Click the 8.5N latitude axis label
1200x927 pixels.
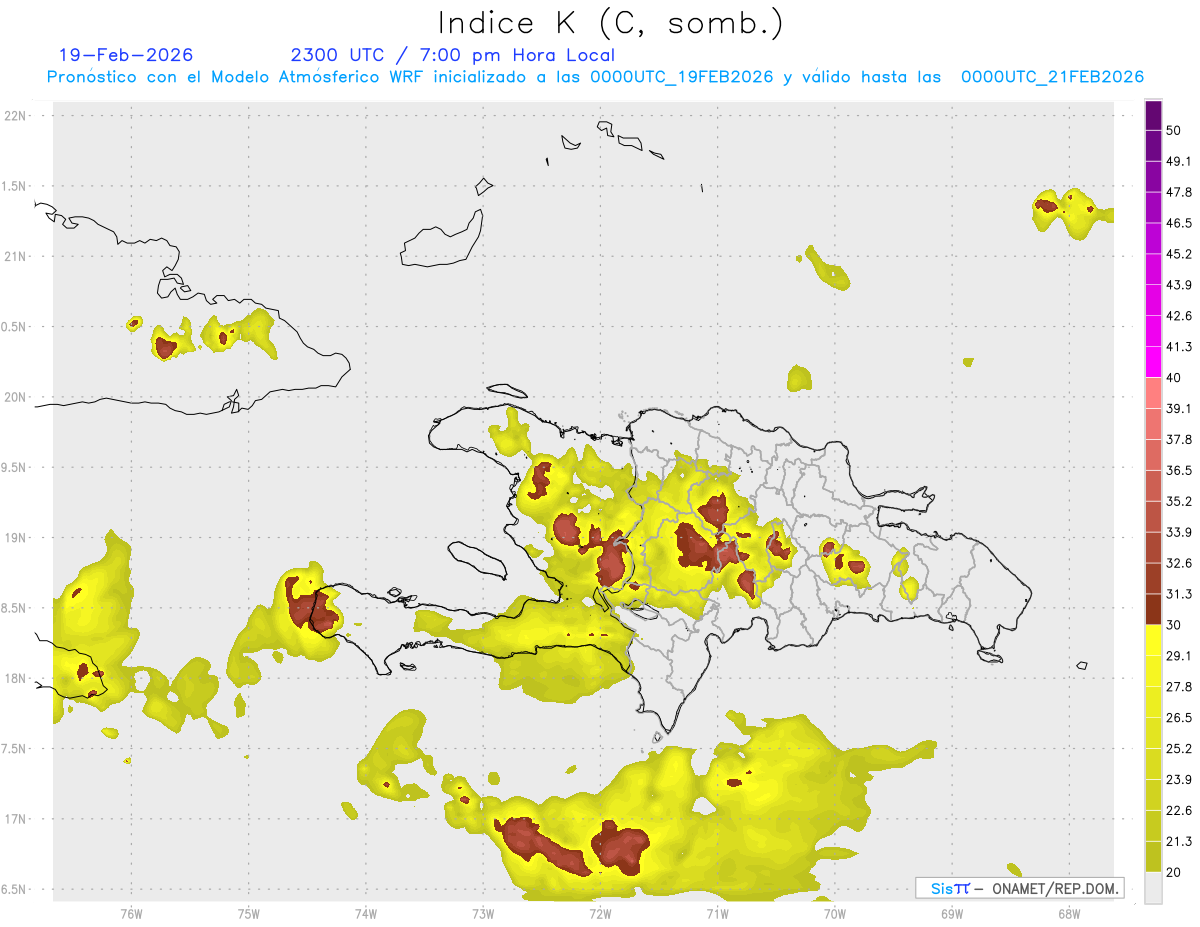15,608
